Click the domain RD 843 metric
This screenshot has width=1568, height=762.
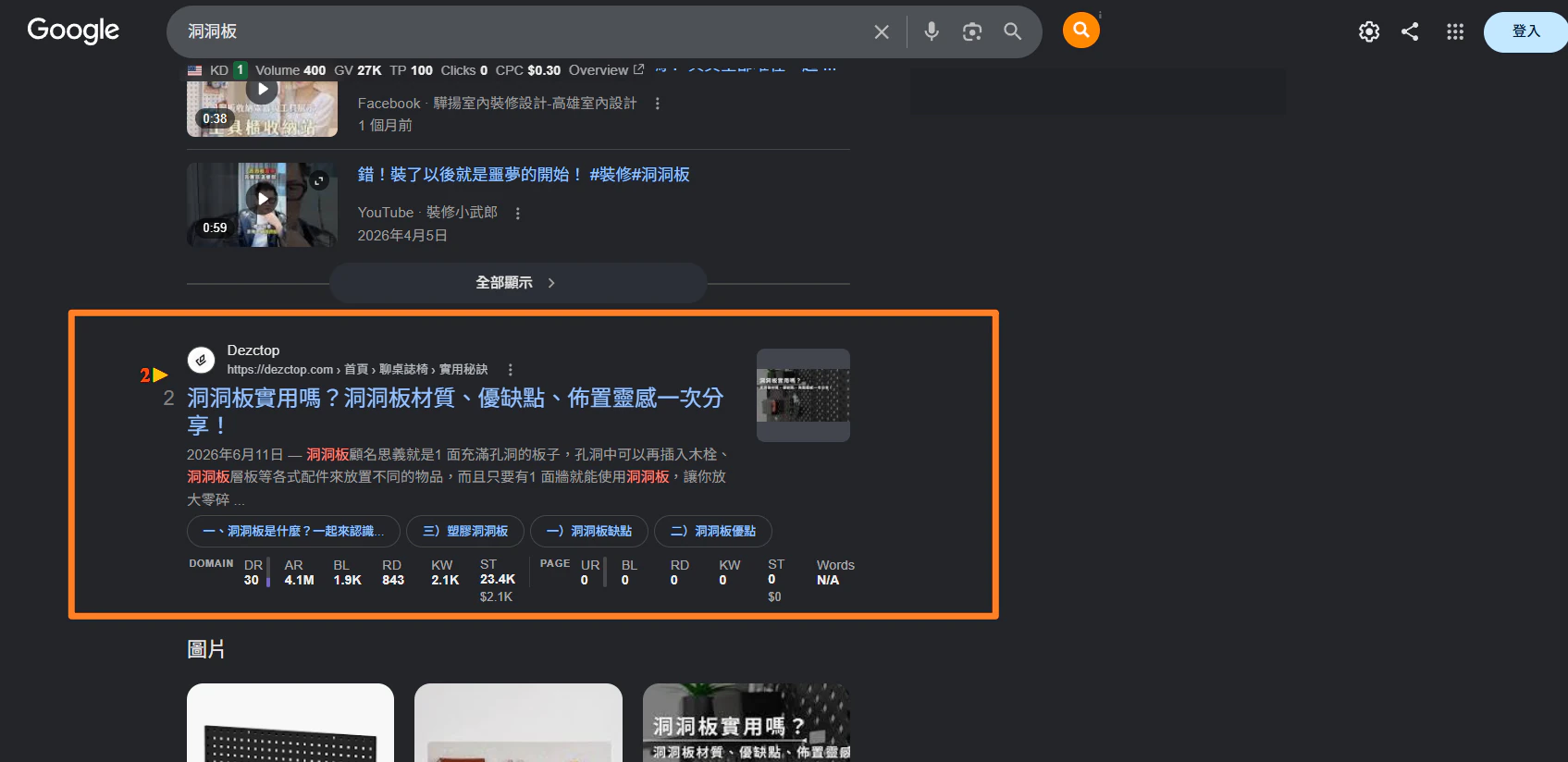393,572
